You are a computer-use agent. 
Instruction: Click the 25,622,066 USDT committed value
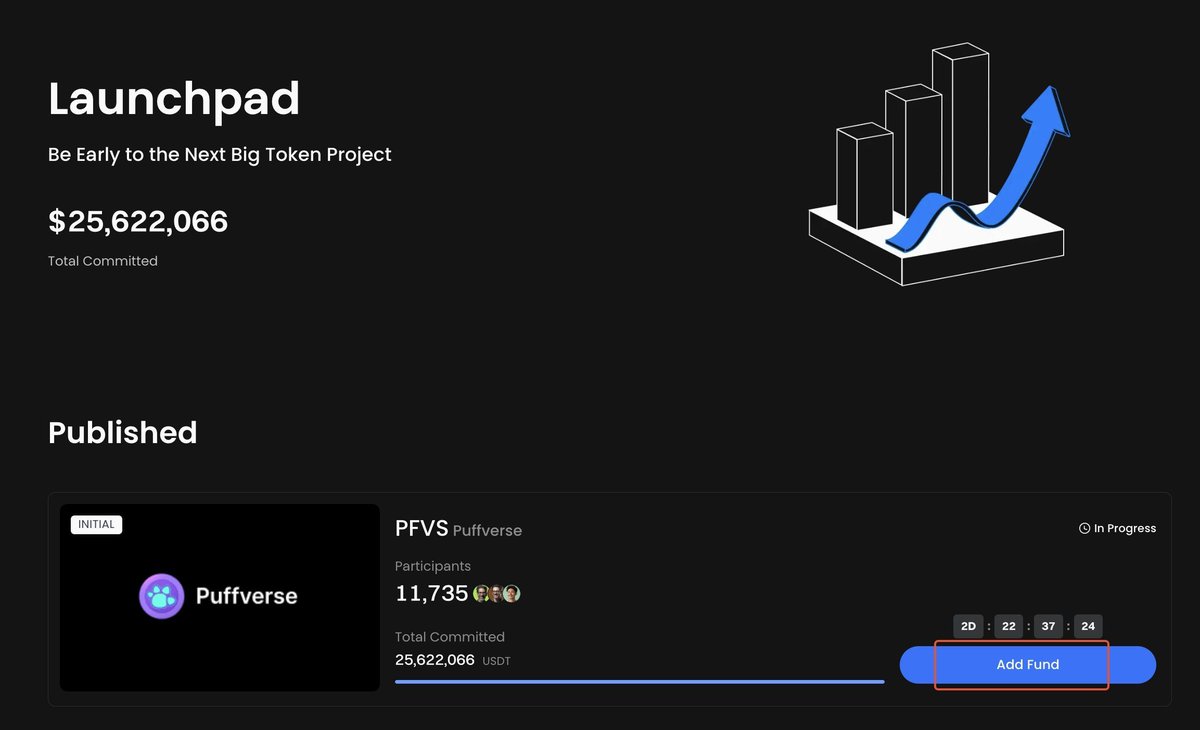453,660
